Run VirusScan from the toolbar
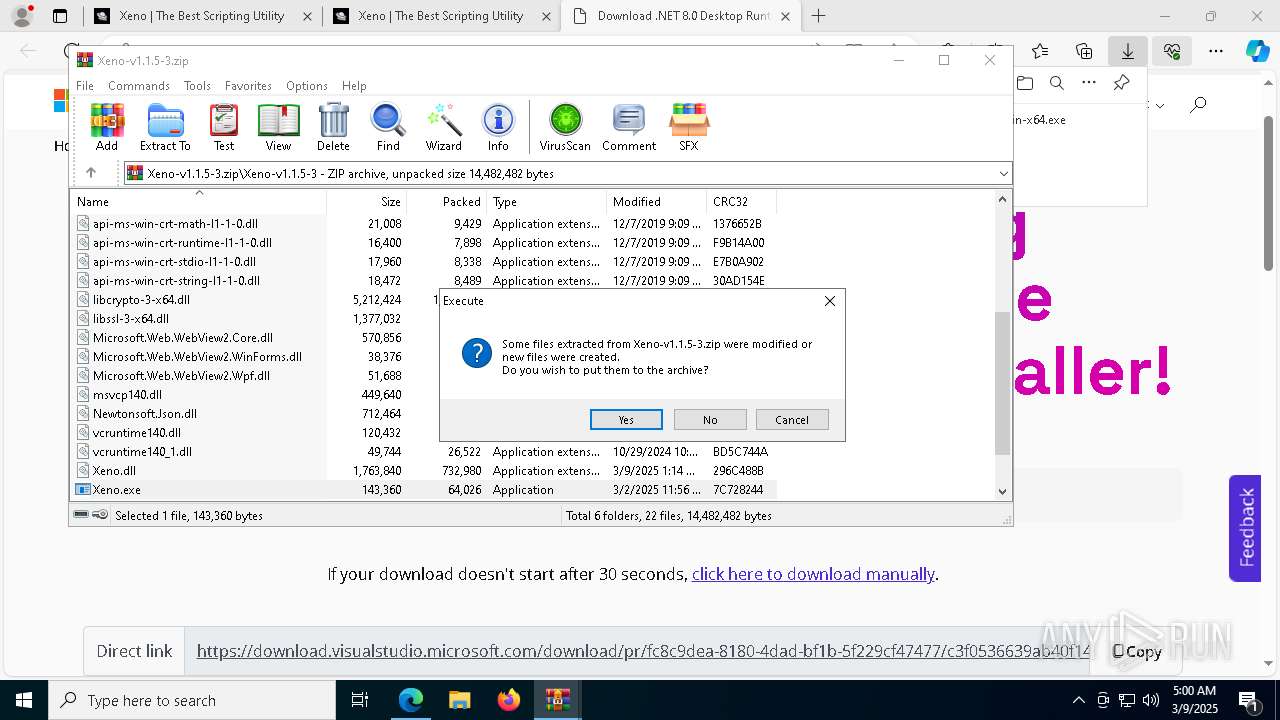 click(x=565, y=127)
